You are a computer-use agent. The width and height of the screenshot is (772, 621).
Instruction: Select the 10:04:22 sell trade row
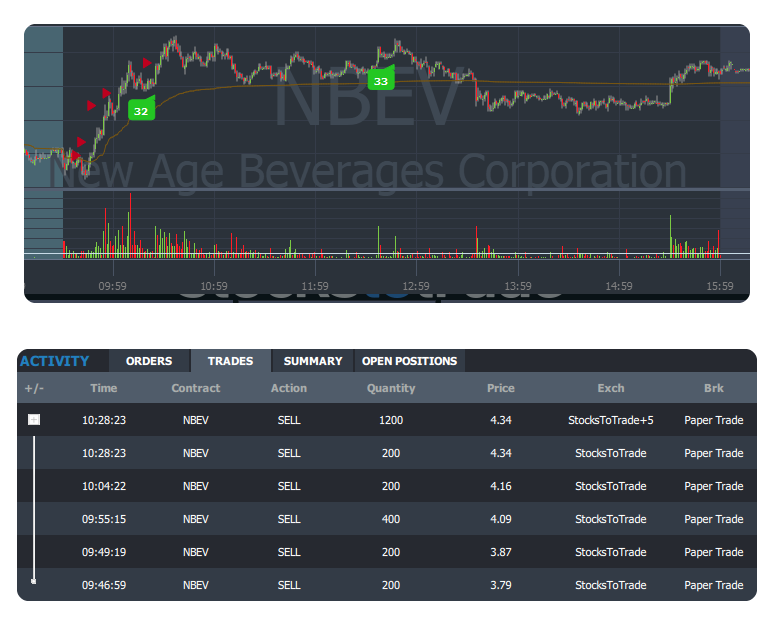pos(390,486)
